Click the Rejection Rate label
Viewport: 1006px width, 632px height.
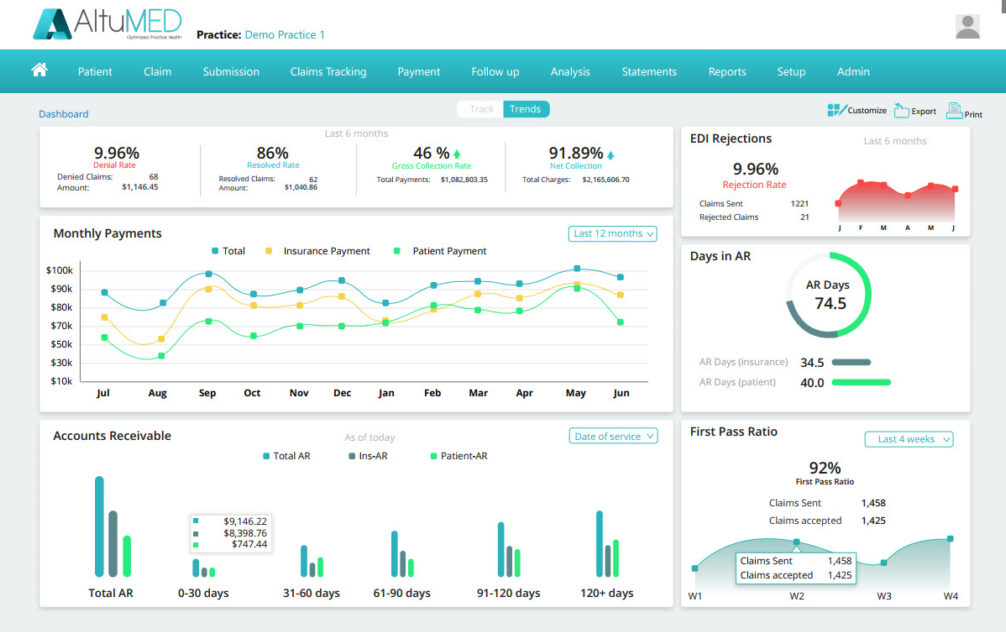754,185
